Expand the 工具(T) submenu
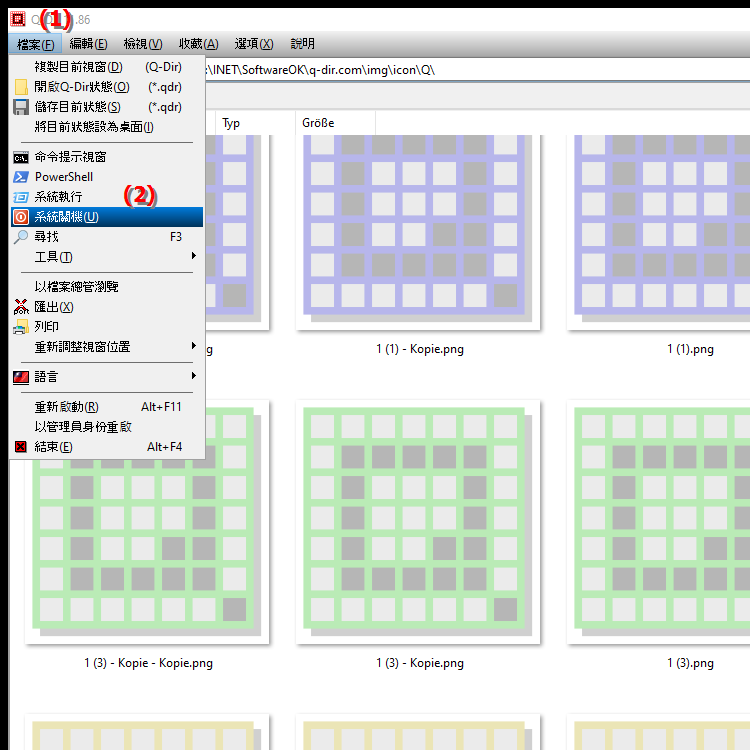The image size is (750, 750). click(107, 257)
